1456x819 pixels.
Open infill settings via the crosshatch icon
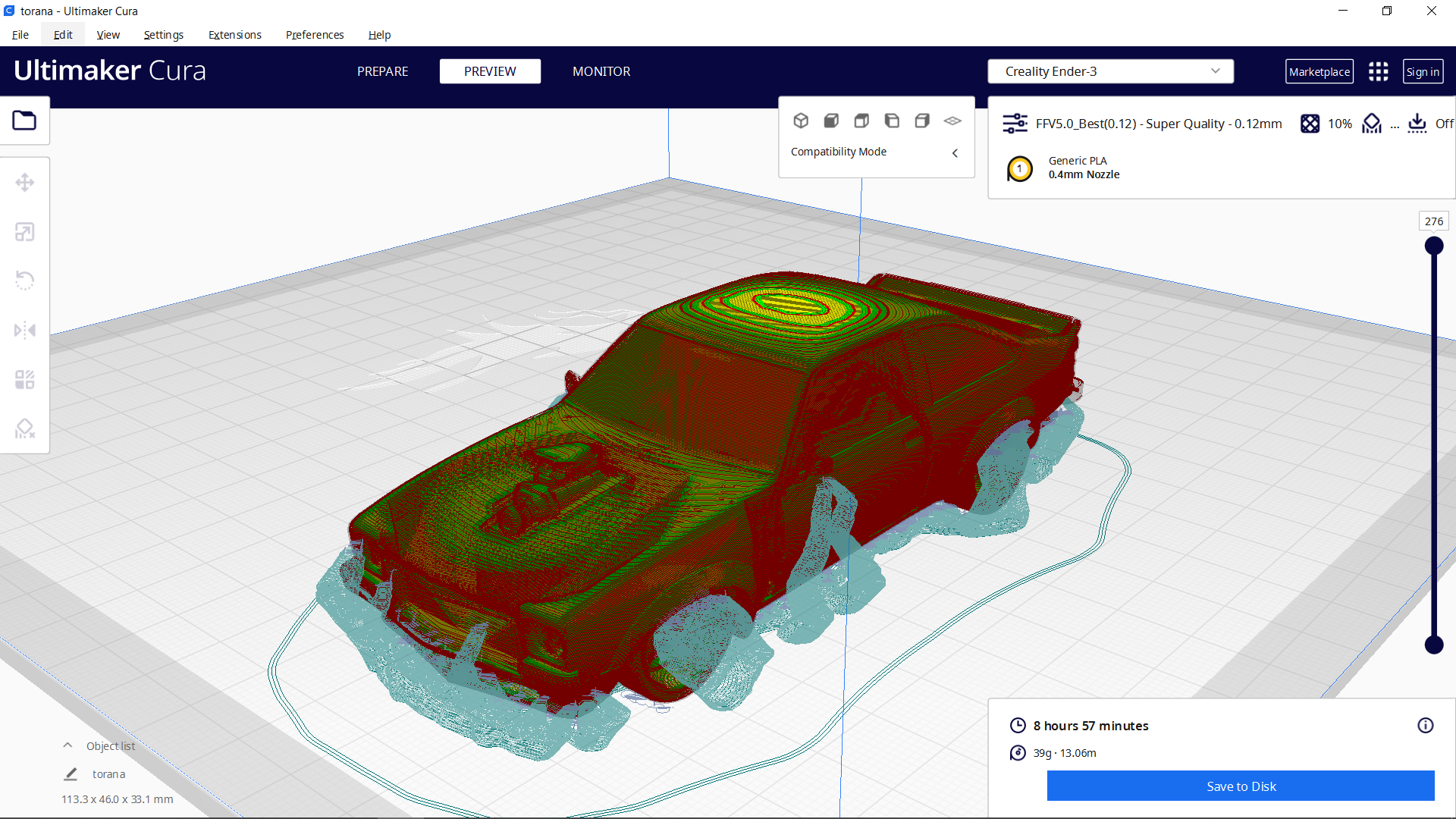tap(1311, 124)
